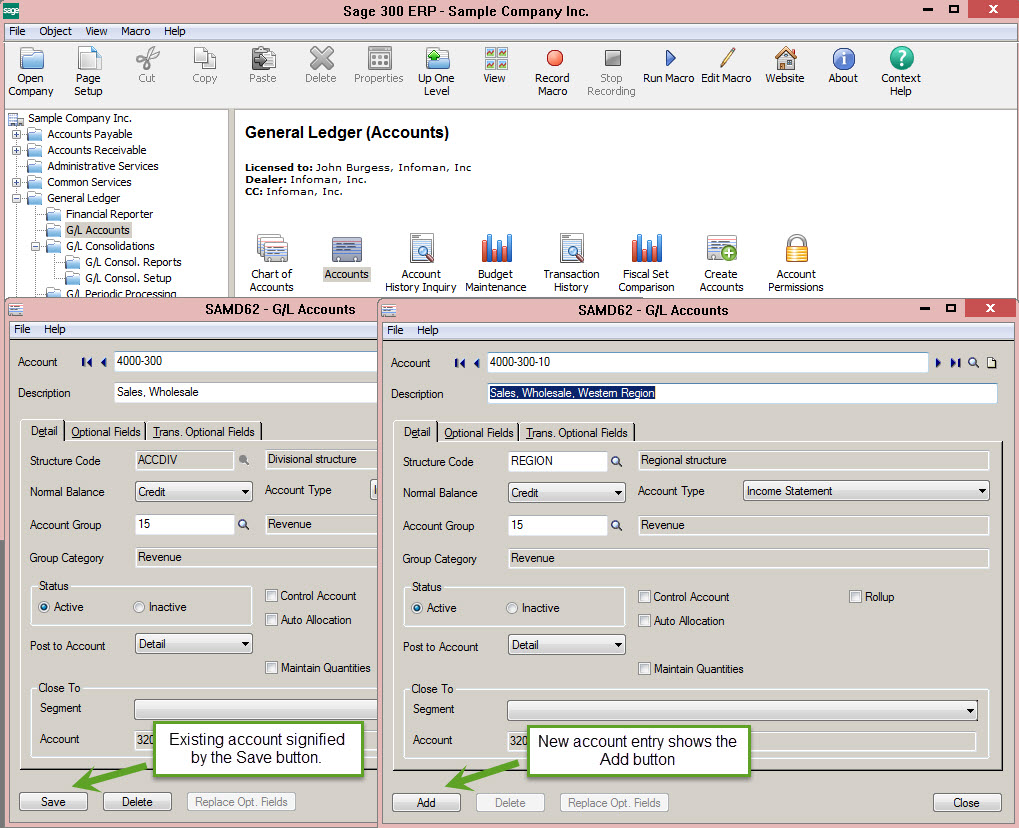This screenshot has width=1019, height=828.
Task: Open the Website icon
Action: (x=785, y=58)
